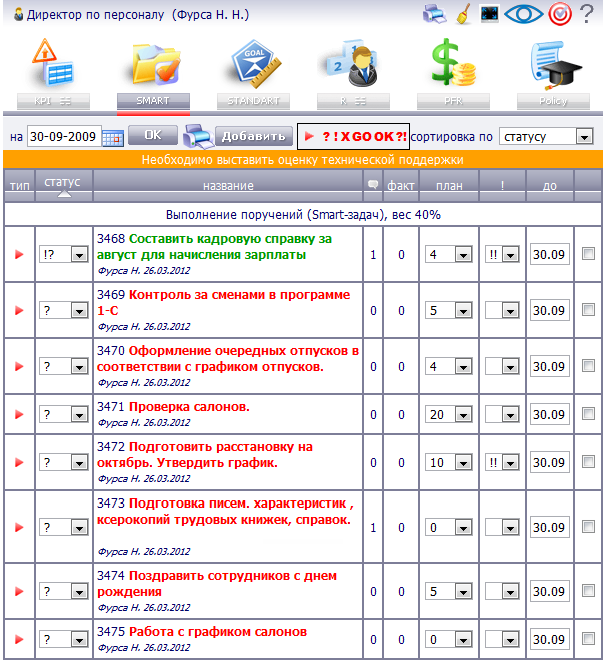Click the dark screen monitor icon
Viewport: 606px width, 662px height.
click(x=490, y=14)
